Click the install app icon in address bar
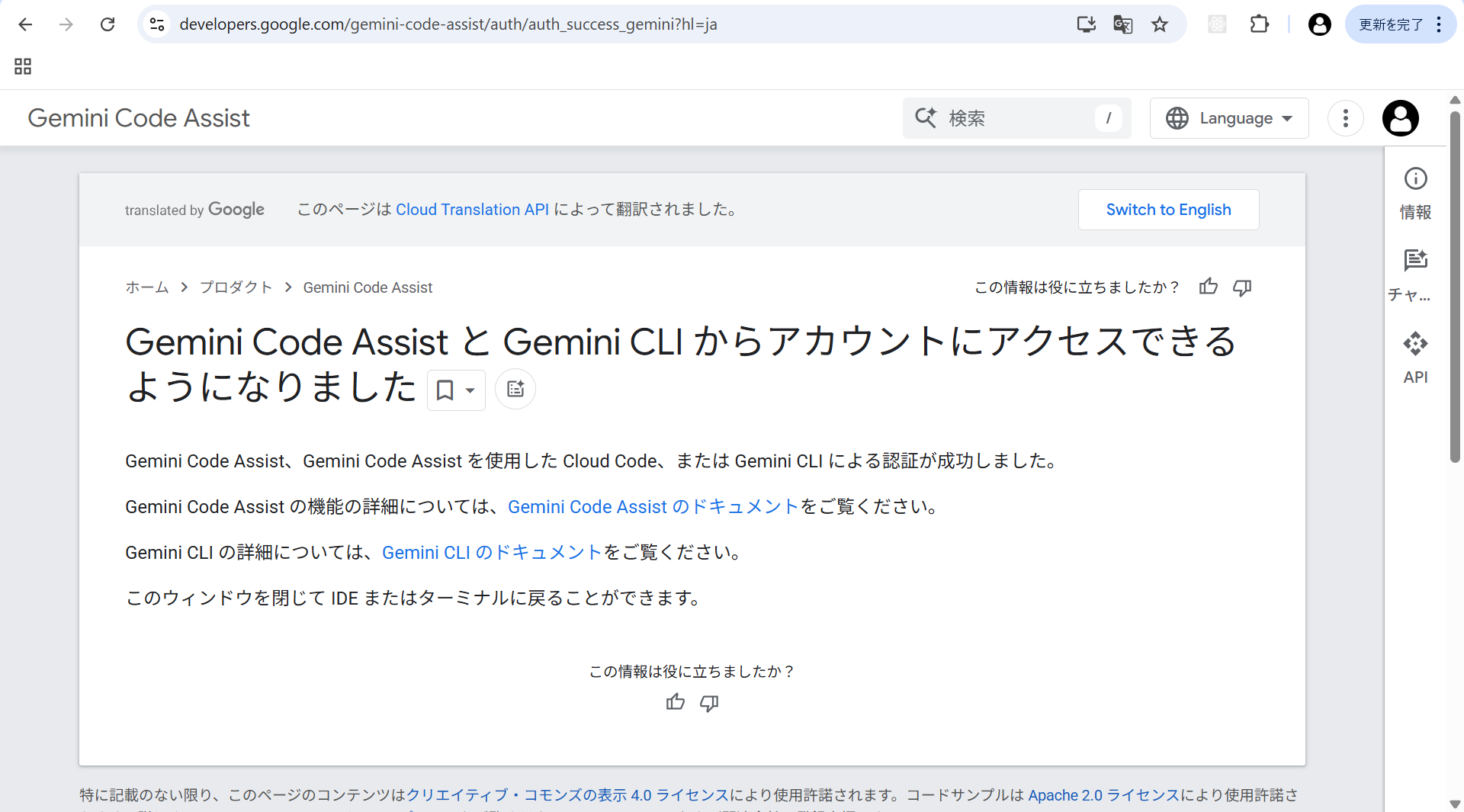The height and width of the screenshot is (812, 1464). point(1086,24)
